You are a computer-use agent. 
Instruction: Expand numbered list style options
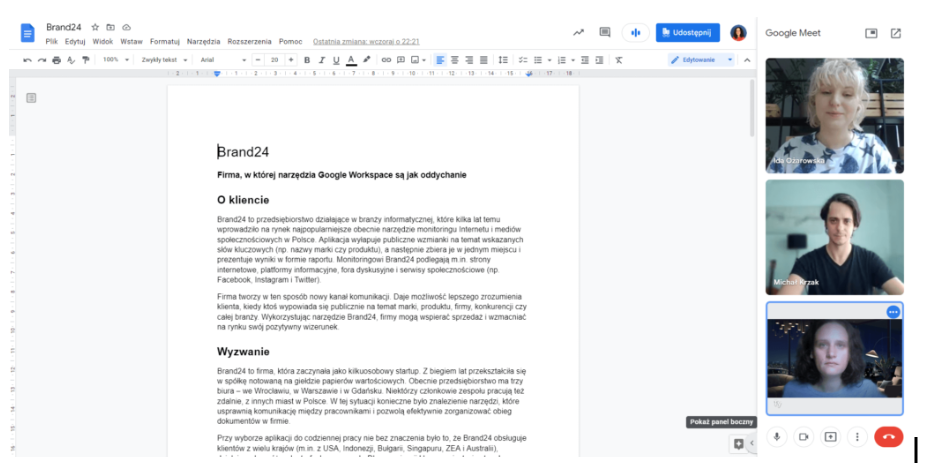[573, 60]
